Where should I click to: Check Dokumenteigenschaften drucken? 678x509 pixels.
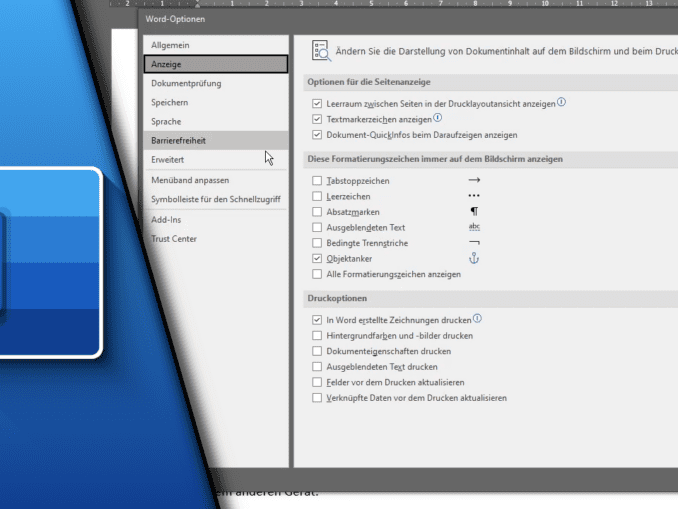coord(317,351)
